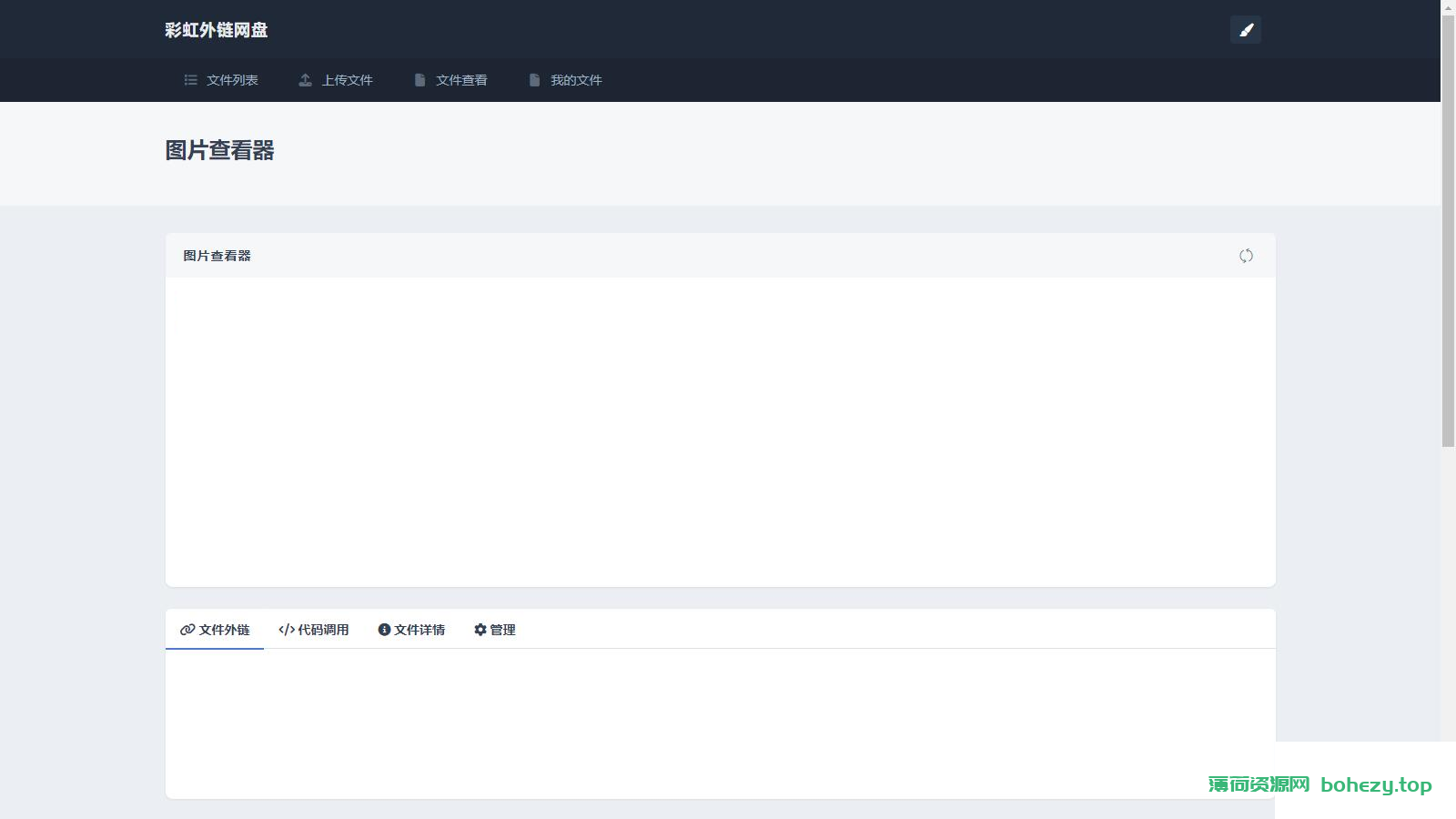Image resolution: width=1456 pixels, height=819 pixels.
Task: Click the document icon beside 我的文件
Action: [534, 80]
